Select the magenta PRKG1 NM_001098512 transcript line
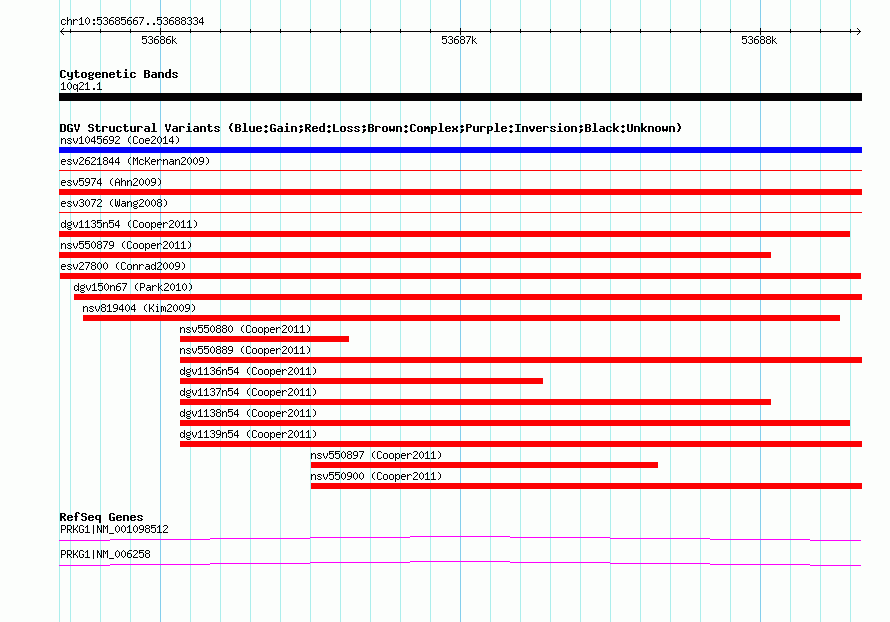 460,538
